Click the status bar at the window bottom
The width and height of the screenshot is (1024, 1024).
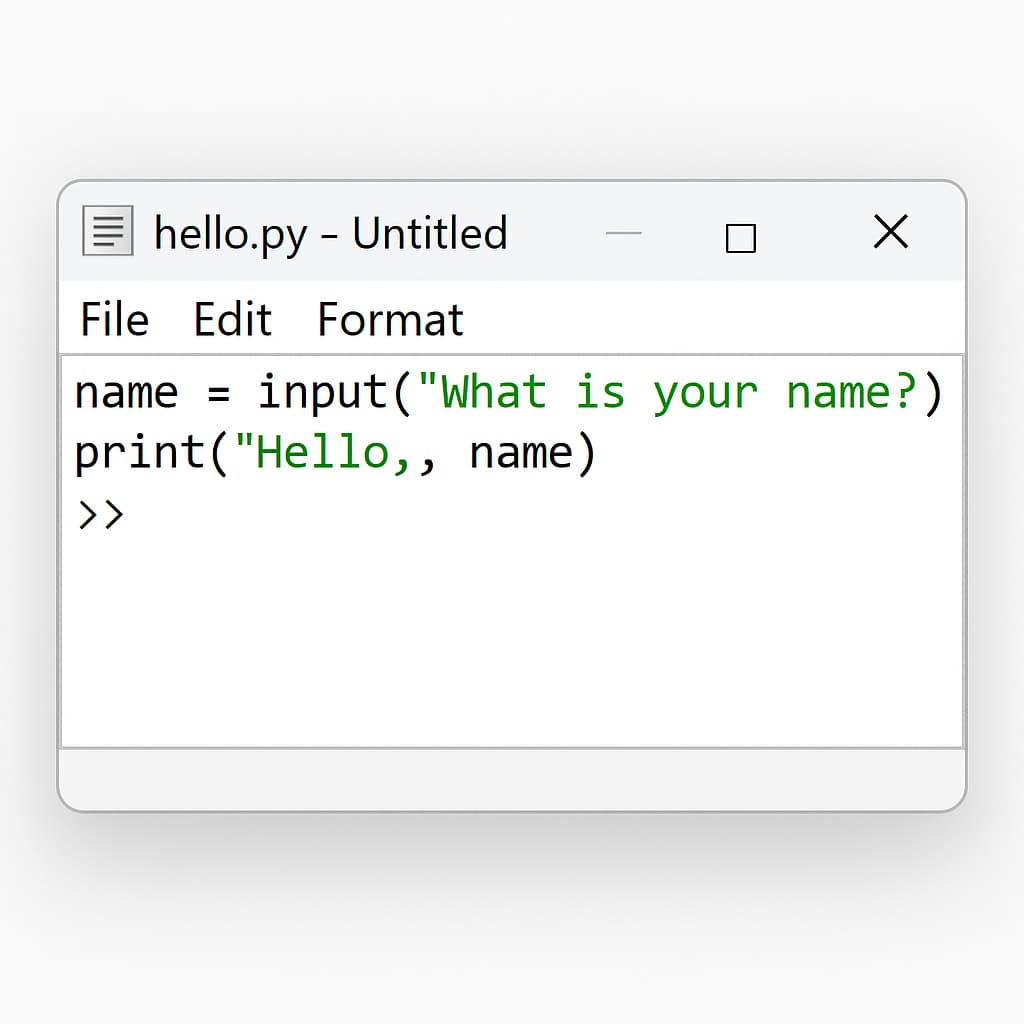512,778
